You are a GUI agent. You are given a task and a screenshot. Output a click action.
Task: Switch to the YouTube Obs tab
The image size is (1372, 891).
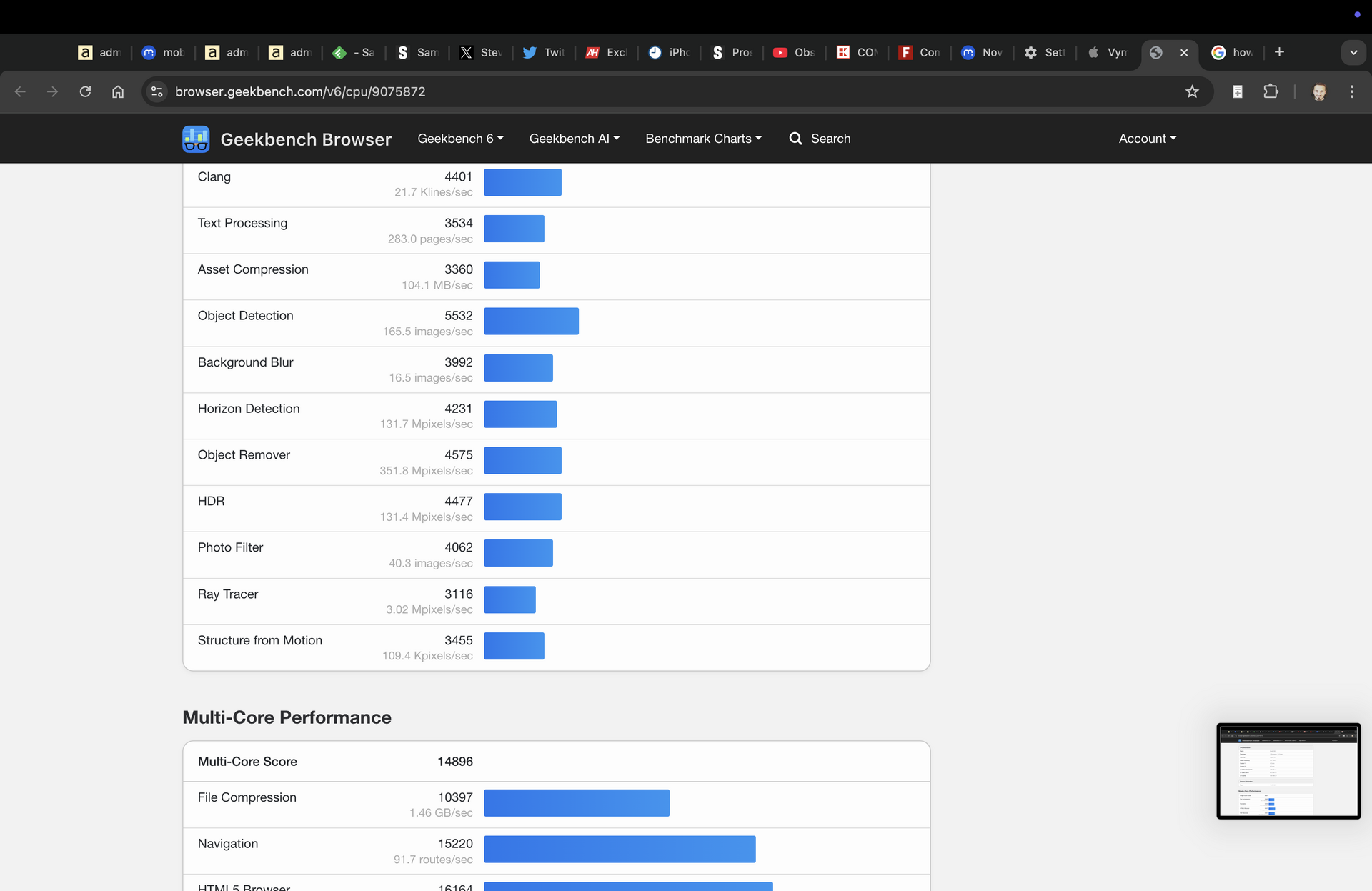coord(794,52)
